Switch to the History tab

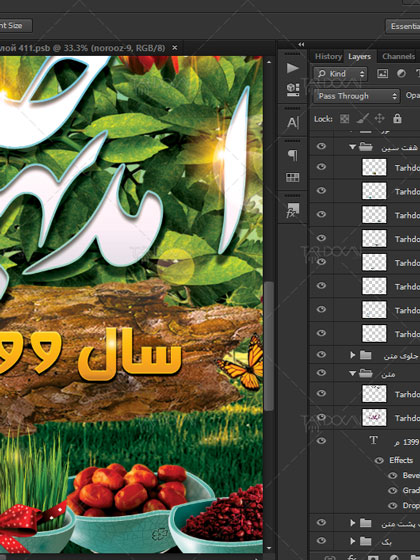(x=328, y=56)
